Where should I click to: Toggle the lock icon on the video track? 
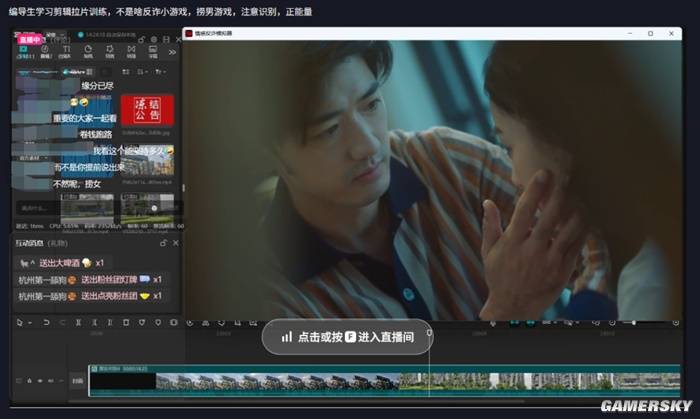[29, 381]
